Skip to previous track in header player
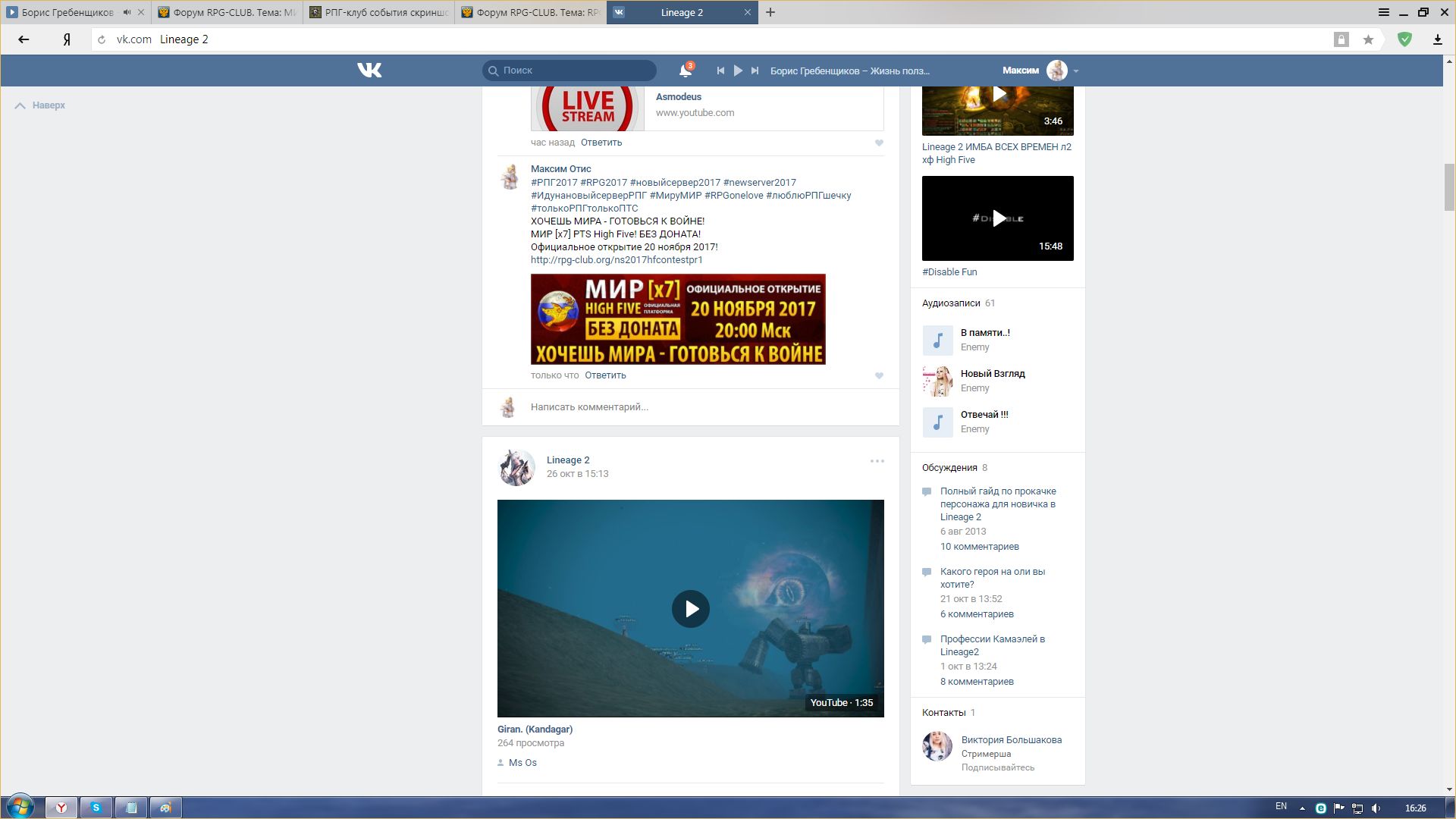The height and width of the screenshot is (819, 1456). coord(720,71)
